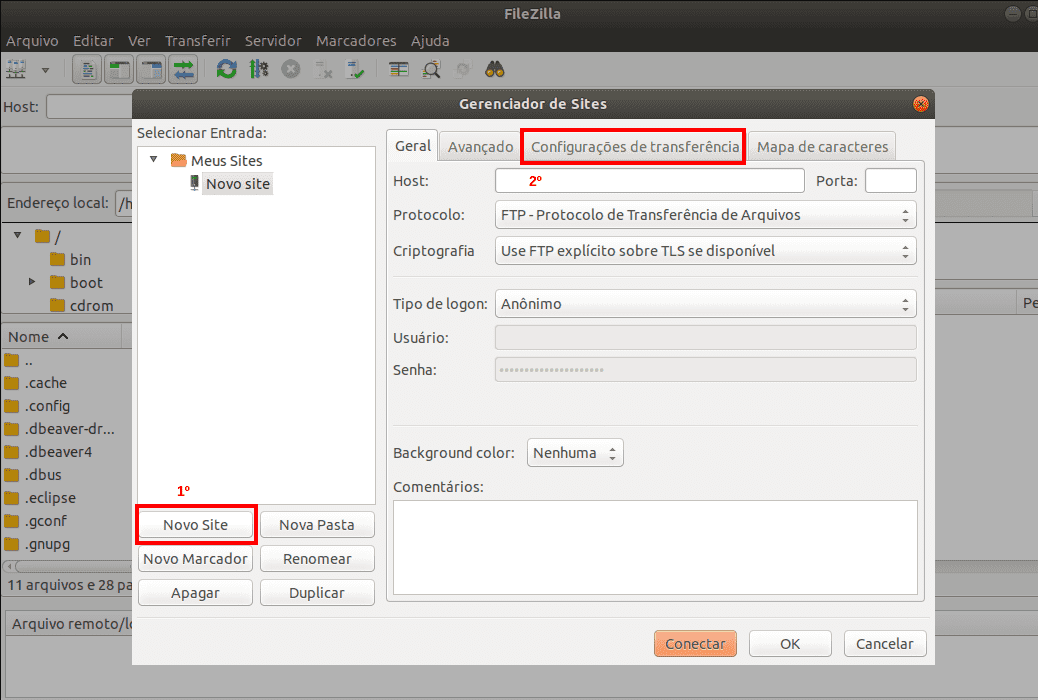Open the Criptografia dropdown

706,251
